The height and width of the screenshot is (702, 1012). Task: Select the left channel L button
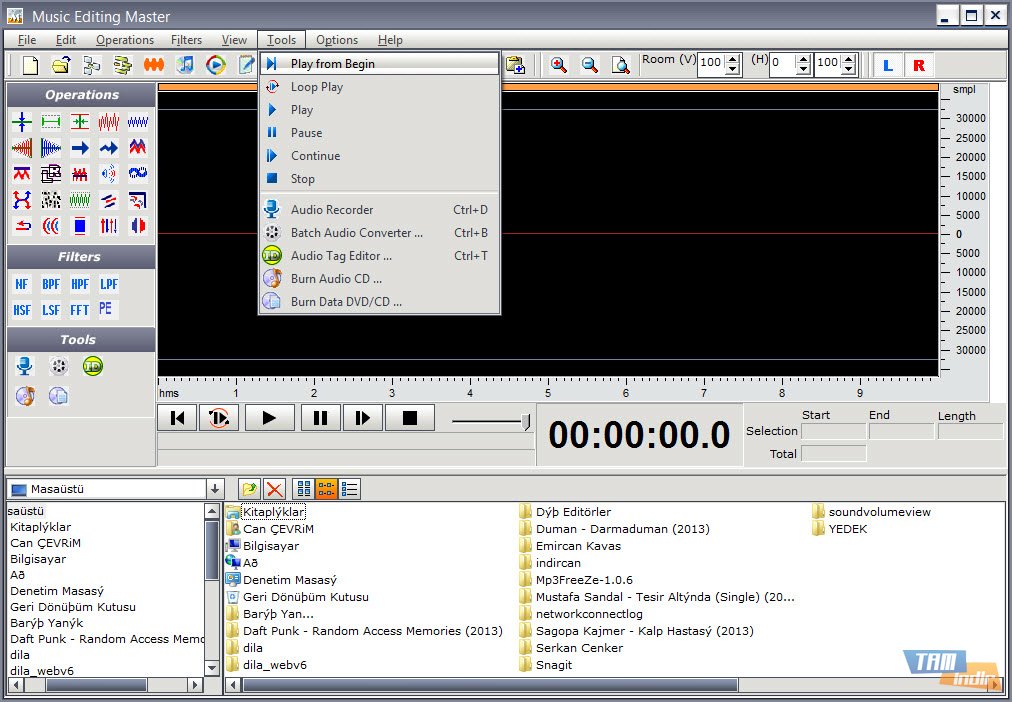tap(888, 65)
